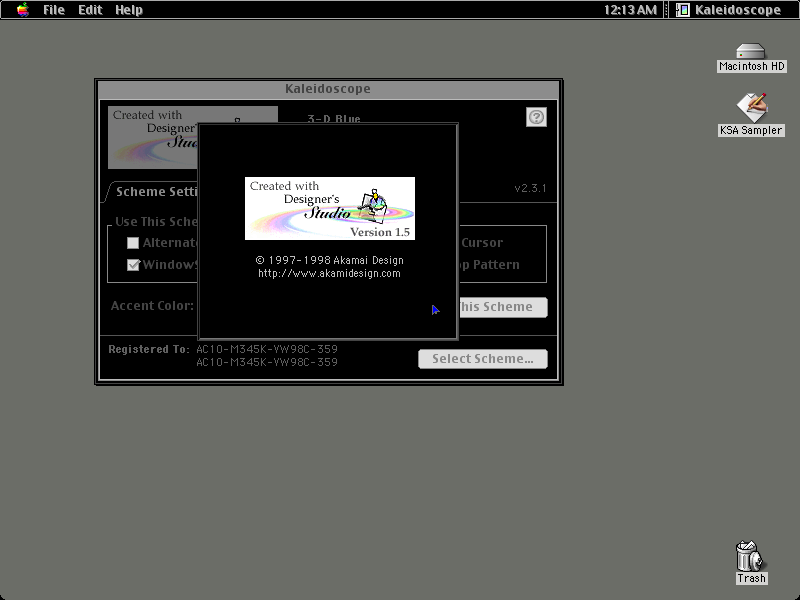
Task: Click the partly hidden This Scheme button
Action: [x=503, y=307]
